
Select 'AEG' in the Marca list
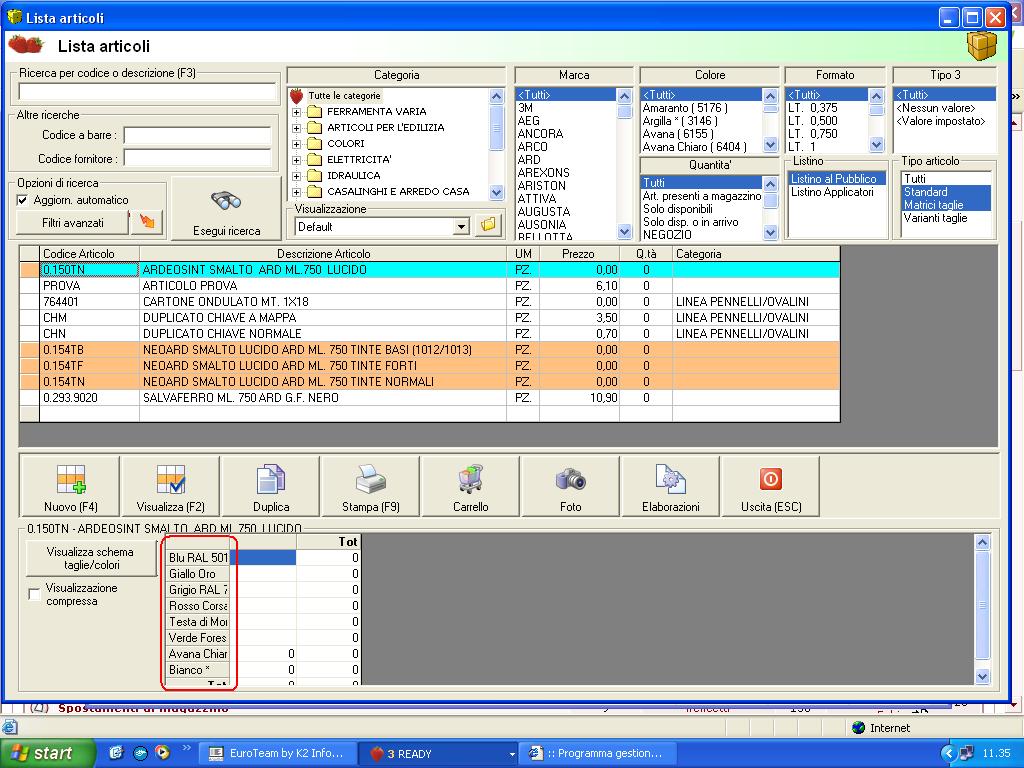point(528,121)
